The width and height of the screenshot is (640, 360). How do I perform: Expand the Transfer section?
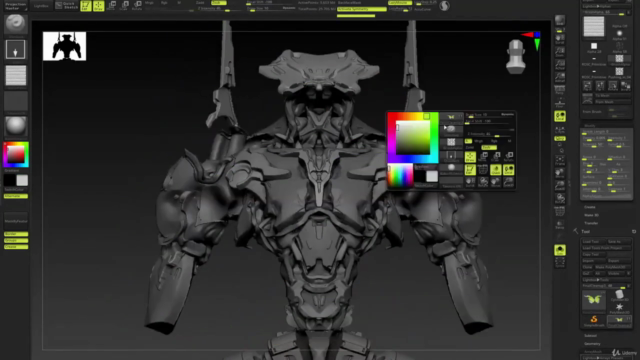pos(591,223)
